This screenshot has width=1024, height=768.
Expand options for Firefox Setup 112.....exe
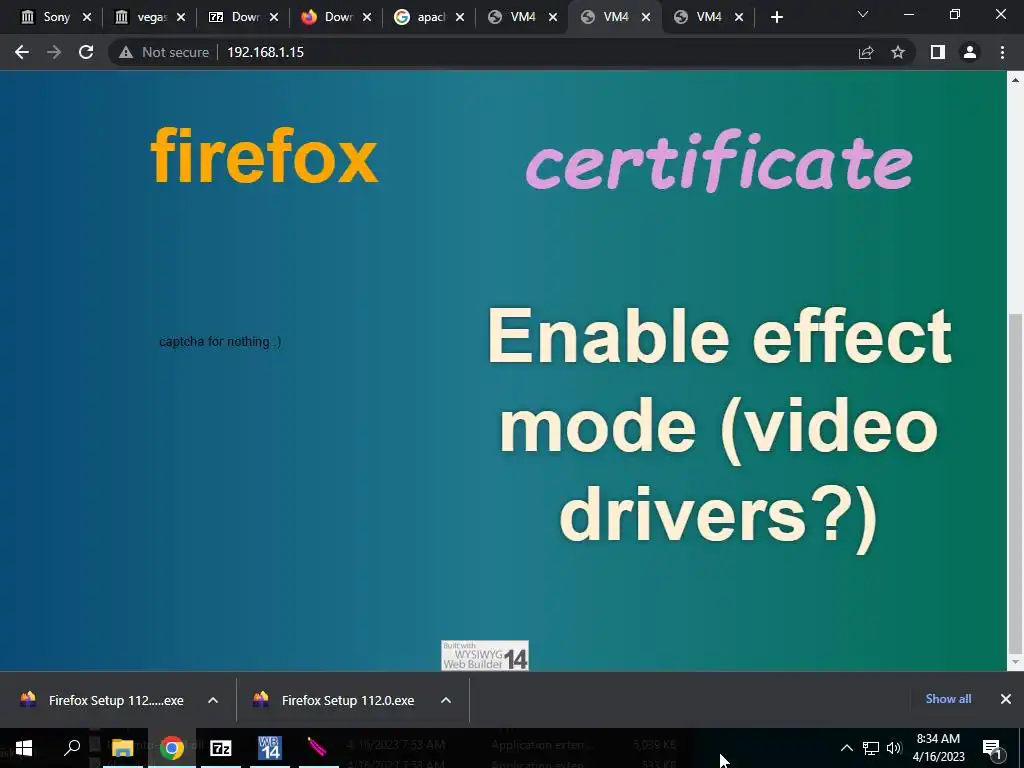212,700
